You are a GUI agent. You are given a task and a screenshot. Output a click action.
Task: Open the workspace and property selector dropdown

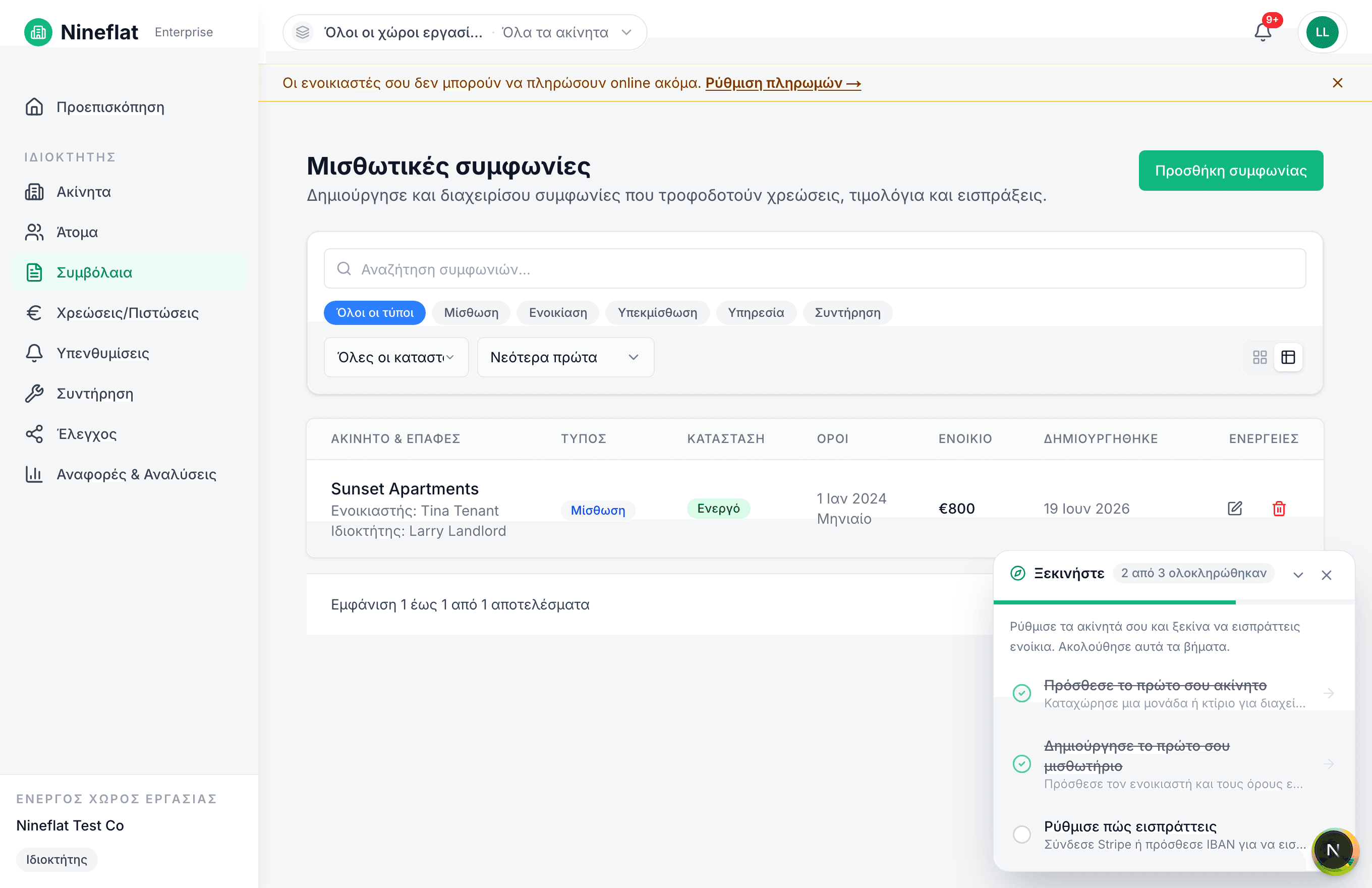point(465,32)
